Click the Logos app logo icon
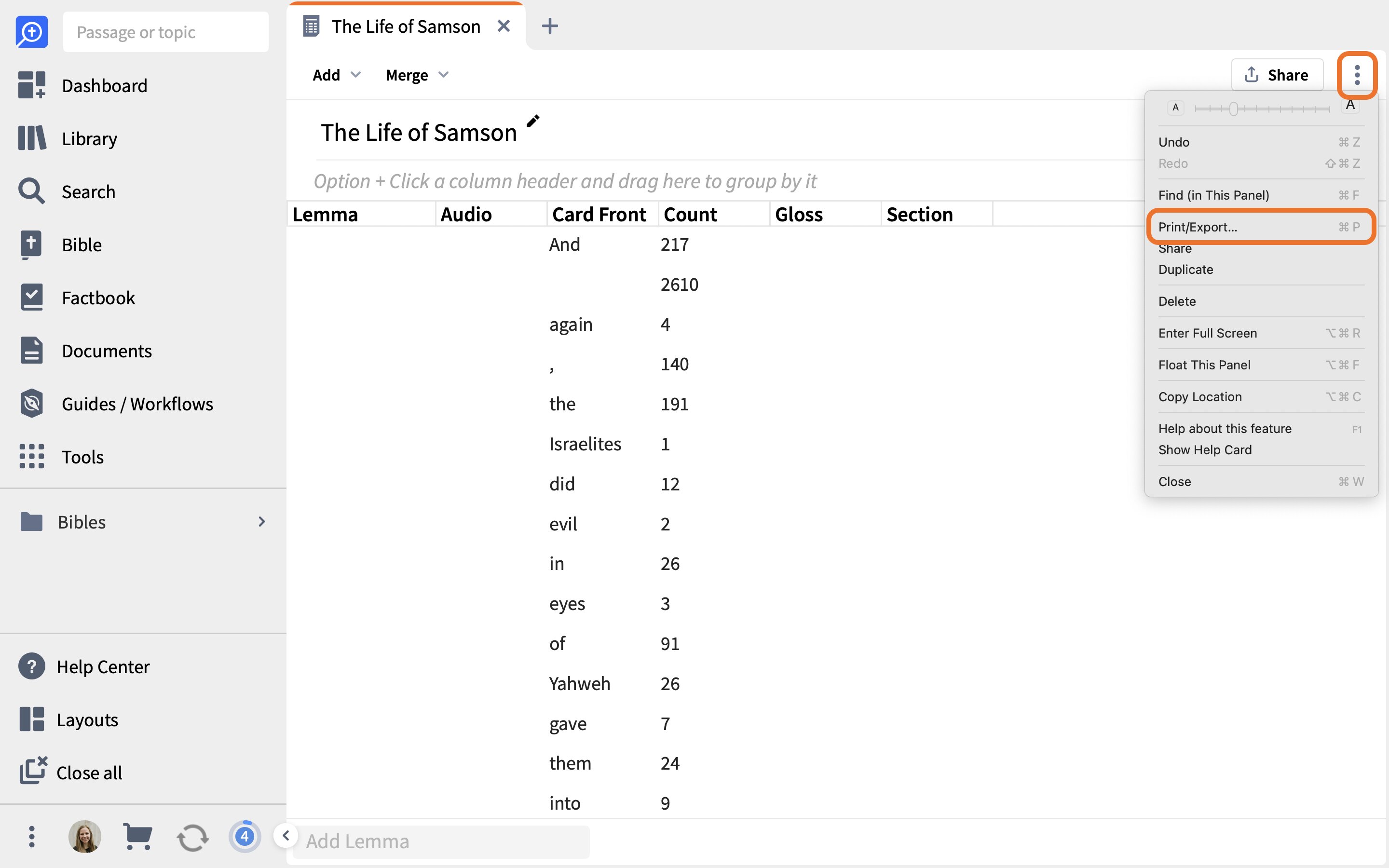This screenshot has height=868, width=1389. tap(31, 31)
